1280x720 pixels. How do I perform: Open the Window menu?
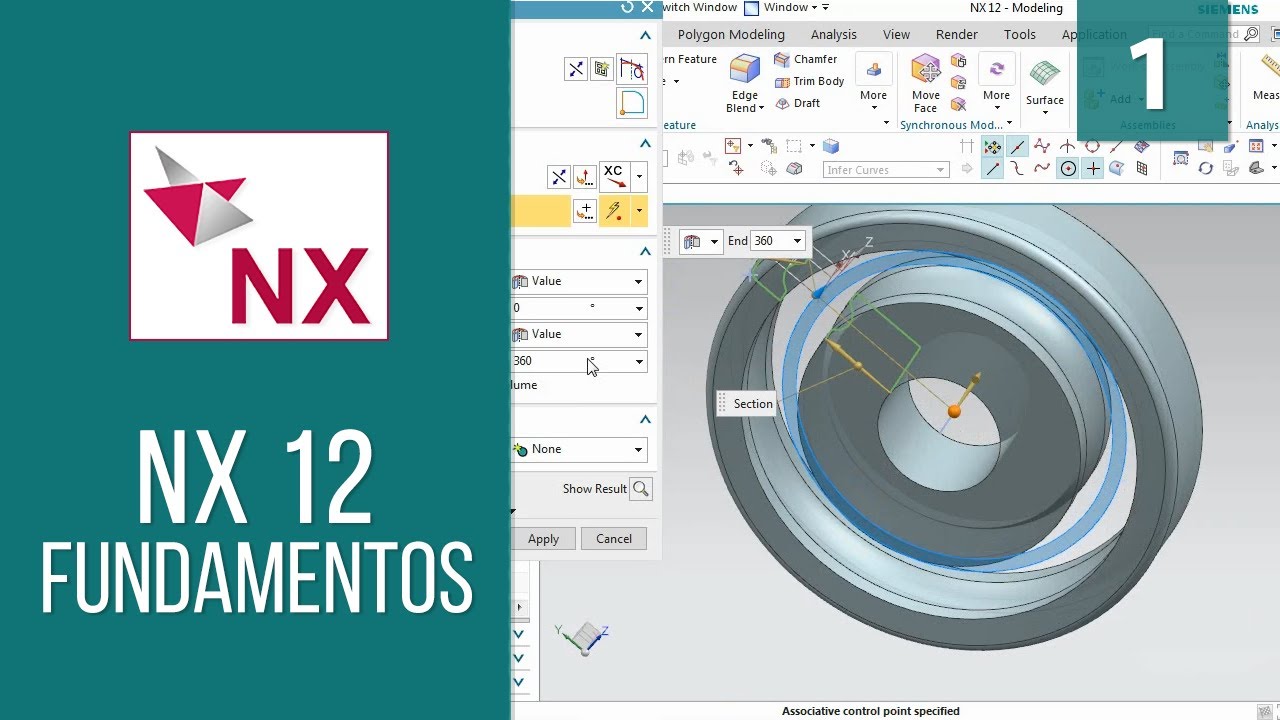click(x=790, y=8)
